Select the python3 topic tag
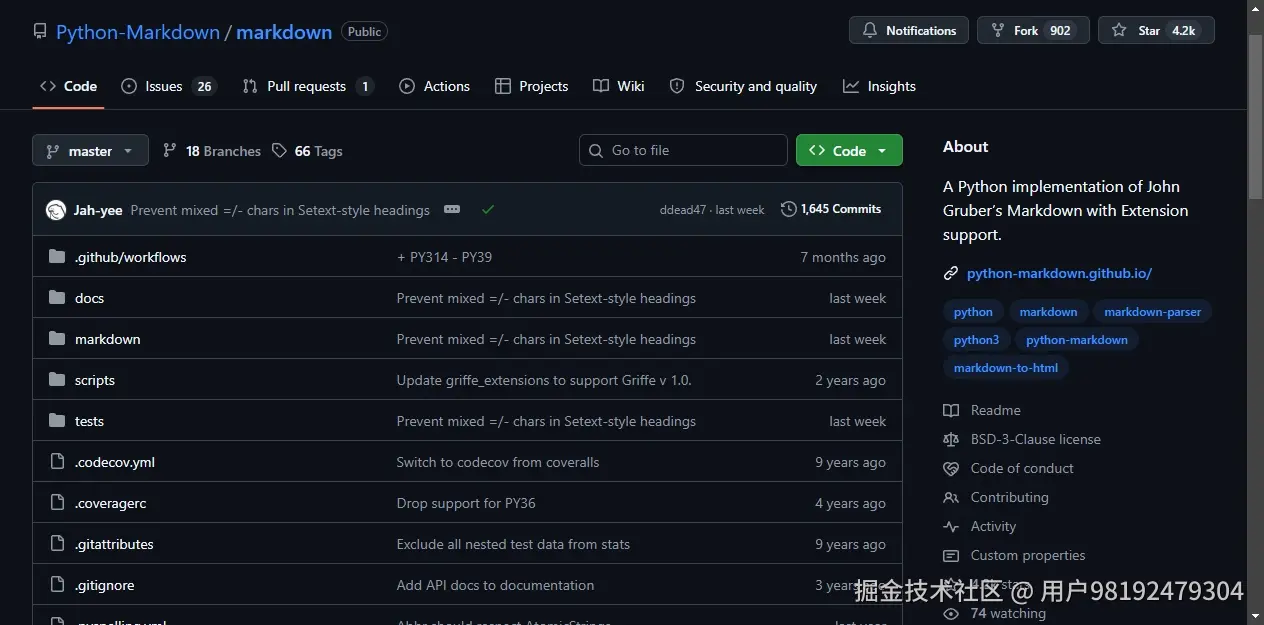 click(x=976, y=340)
